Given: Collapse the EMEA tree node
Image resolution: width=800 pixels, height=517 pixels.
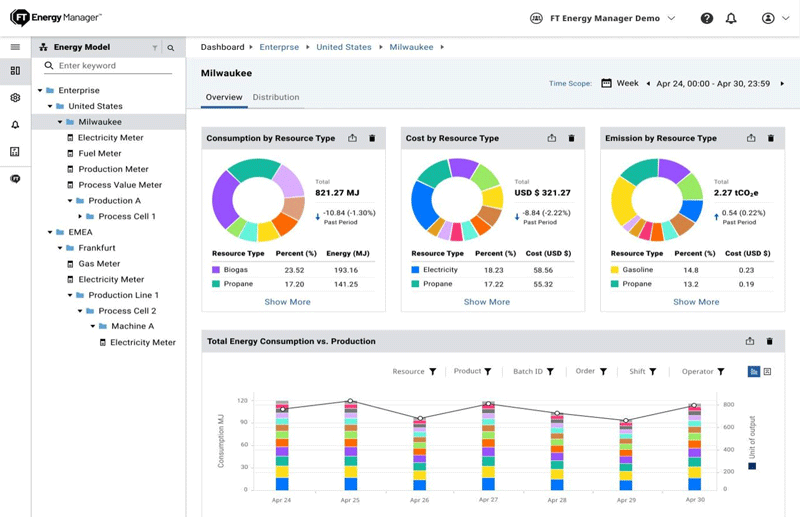Looking at the screenshot, I should point(50,232).
